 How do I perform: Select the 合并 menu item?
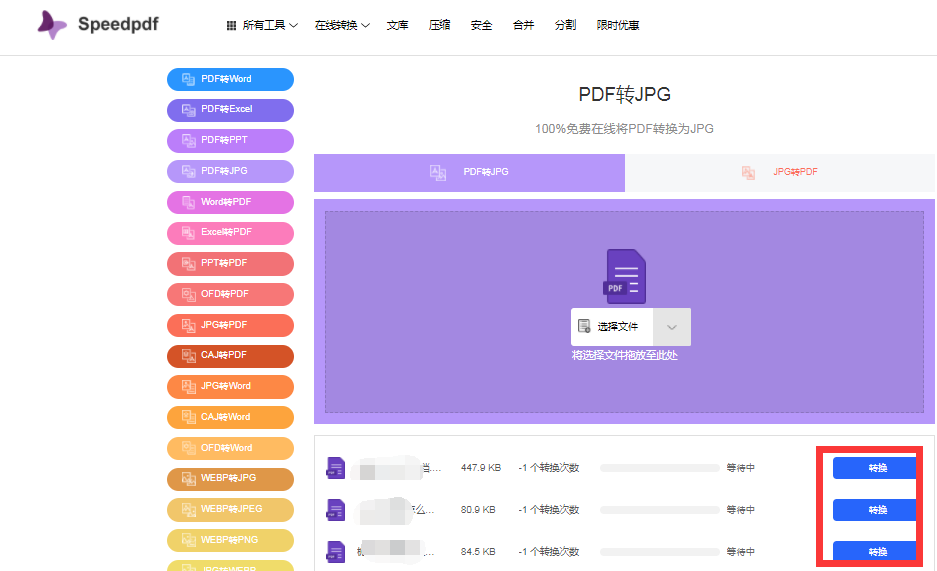[523, 25]
